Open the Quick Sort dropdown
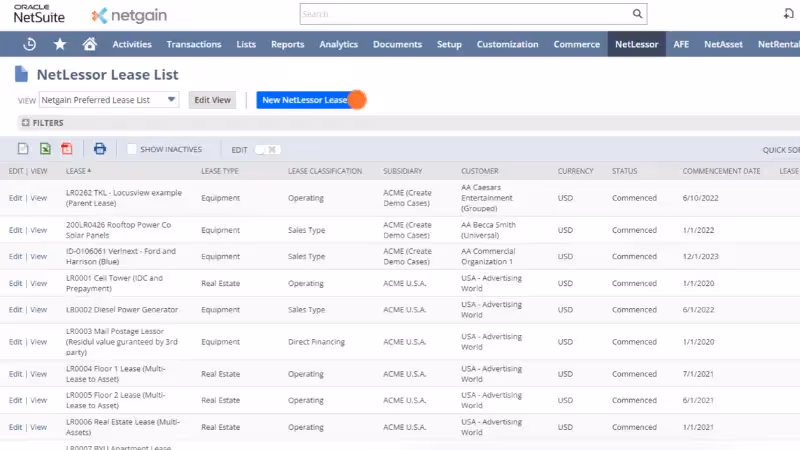This screenshot has height=450, width=800. 781,150
